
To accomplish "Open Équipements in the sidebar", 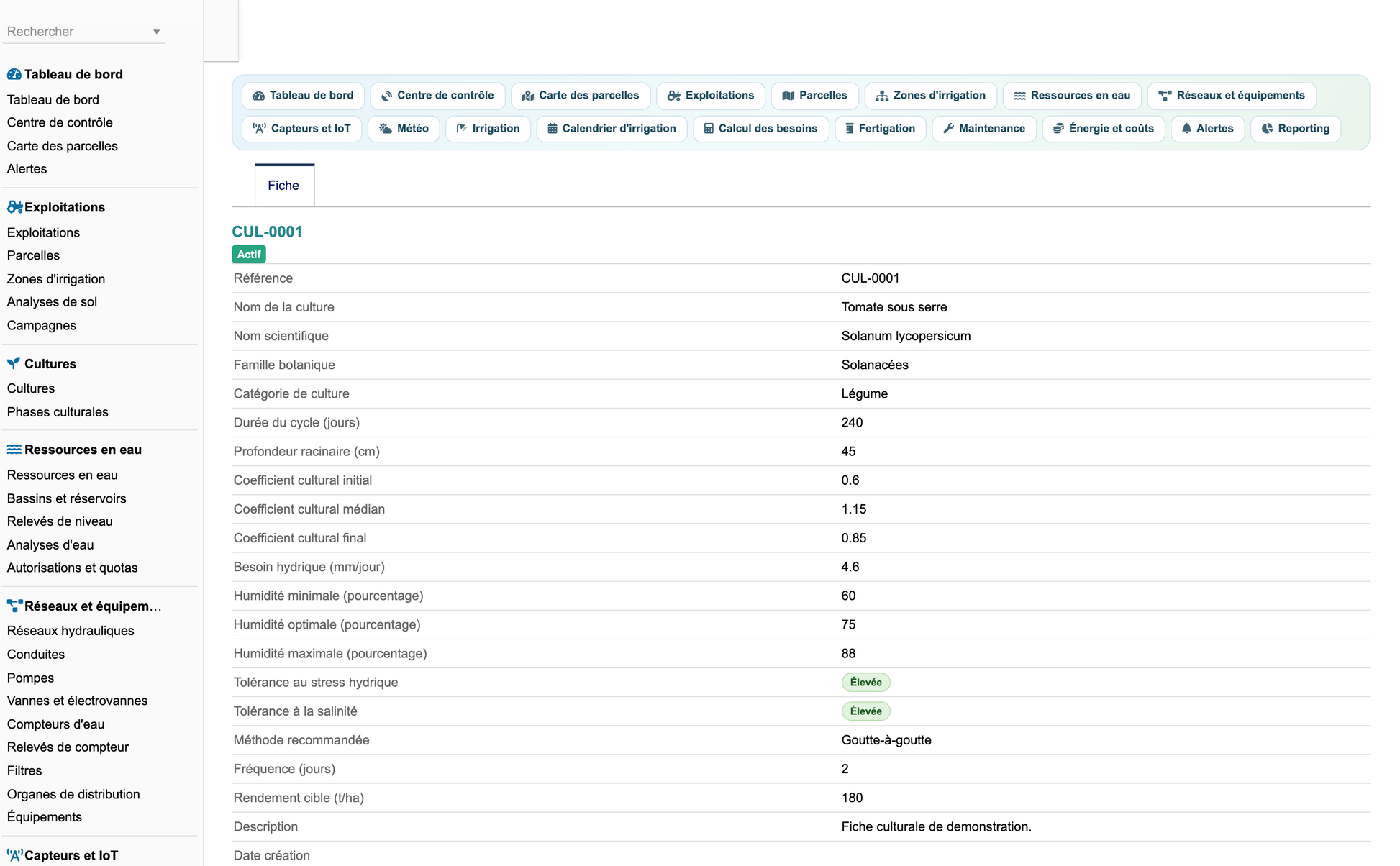I will pos(45,817).
